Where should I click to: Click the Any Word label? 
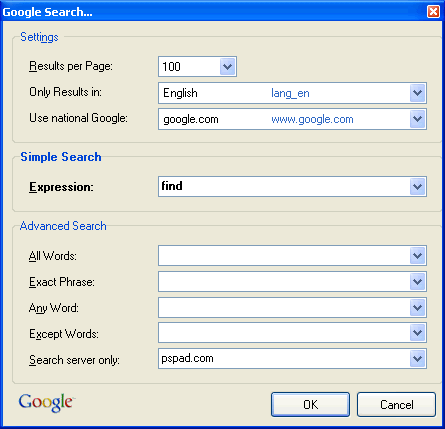click(54, 308)
